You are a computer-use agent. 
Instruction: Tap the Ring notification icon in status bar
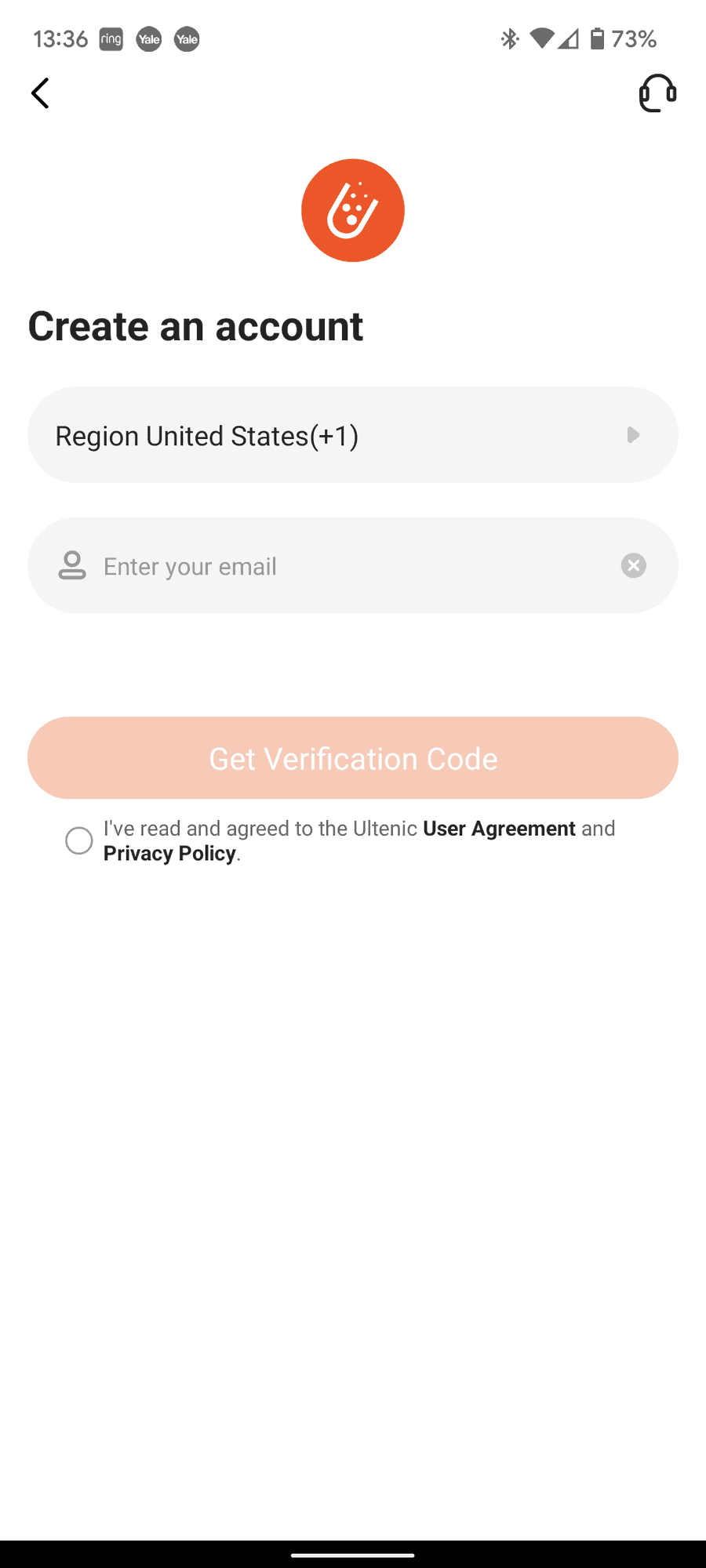[x=111, y=38]
